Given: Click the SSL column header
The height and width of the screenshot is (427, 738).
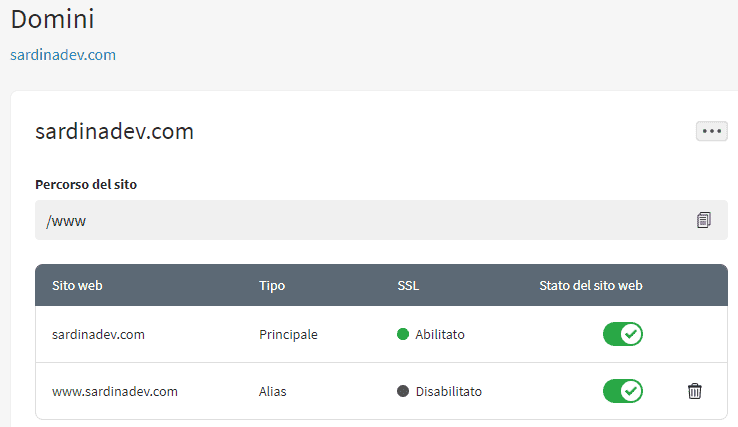Looking at the screenshot, I should tap(408, 285).
